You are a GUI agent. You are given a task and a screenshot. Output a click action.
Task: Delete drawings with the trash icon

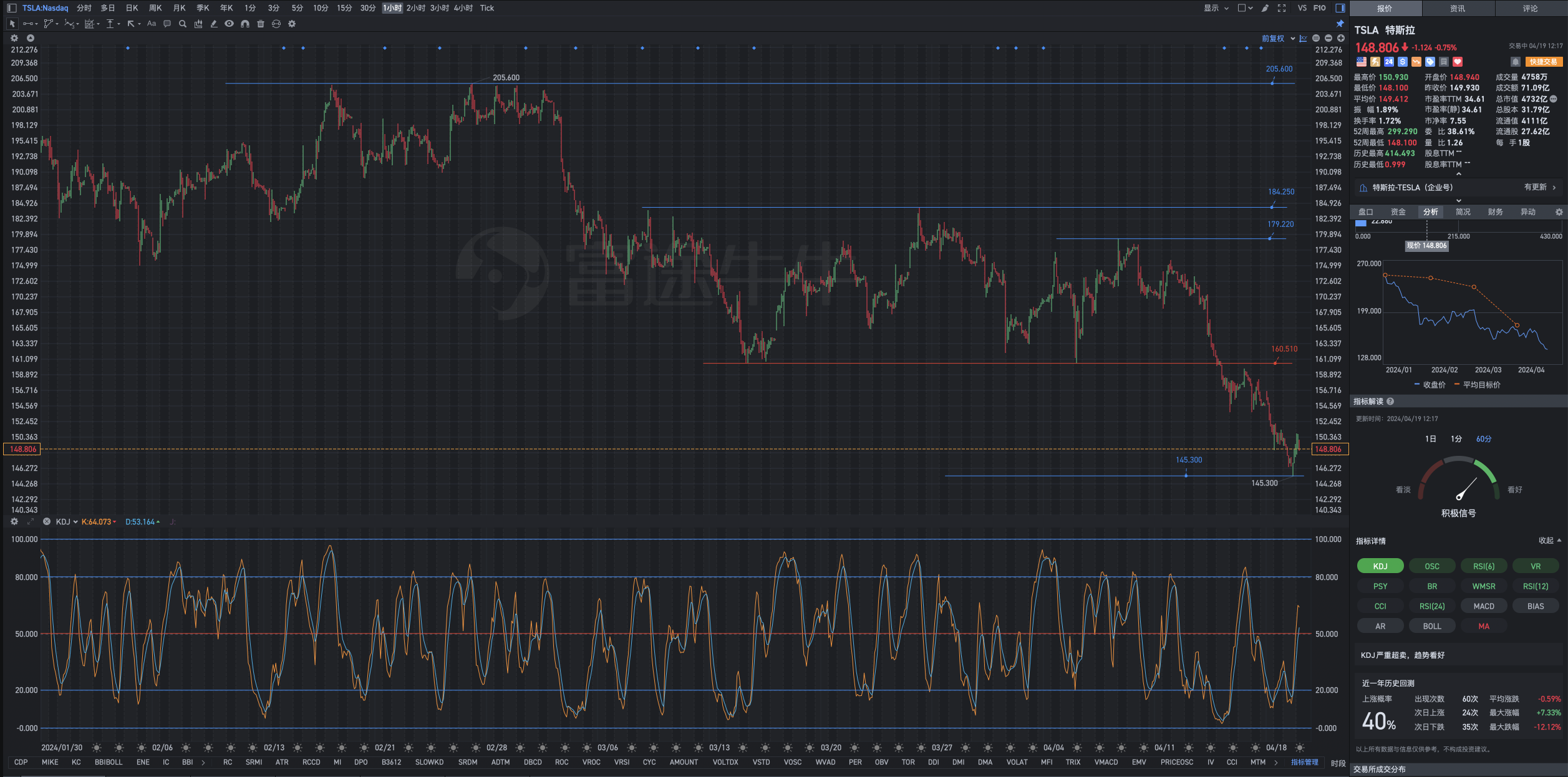point(261,24)
